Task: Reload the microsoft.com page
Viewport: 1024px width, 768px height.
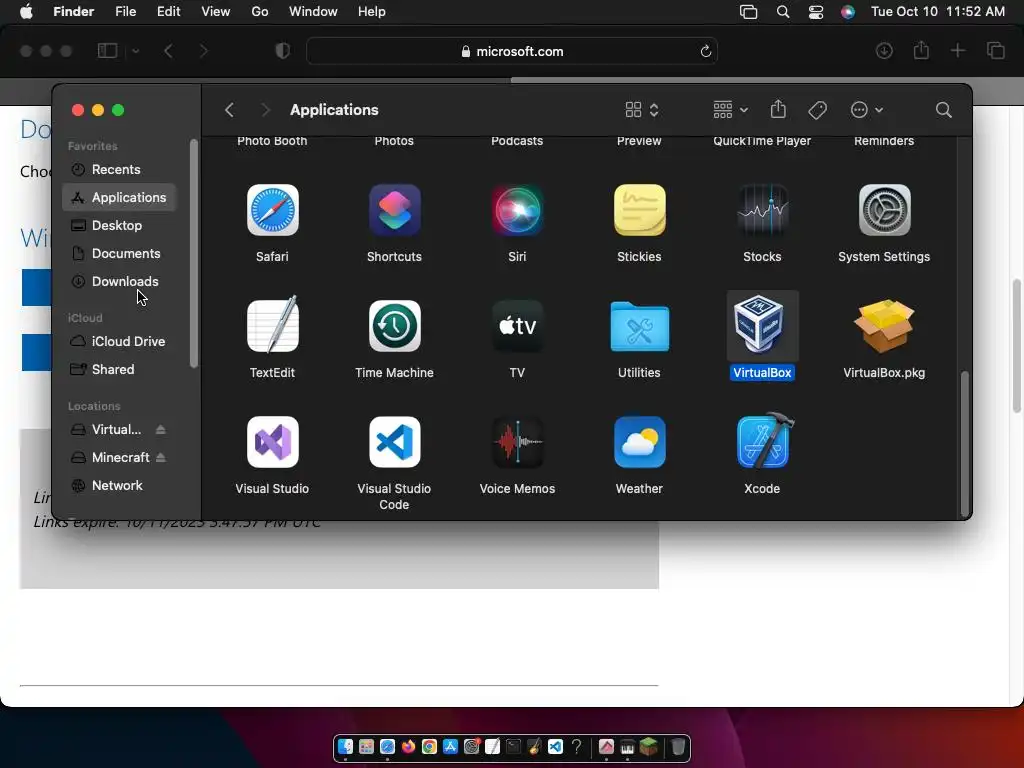Action: click(705, 51)
